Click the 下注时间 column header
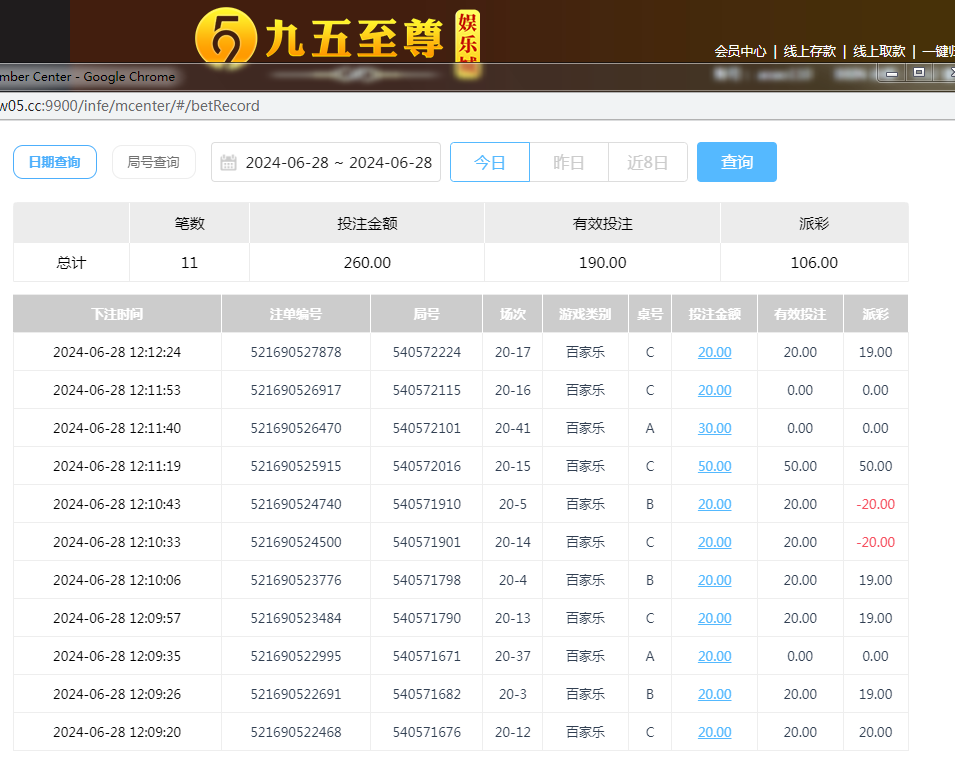Screen dimensions: 955x769 click(117, 314)
